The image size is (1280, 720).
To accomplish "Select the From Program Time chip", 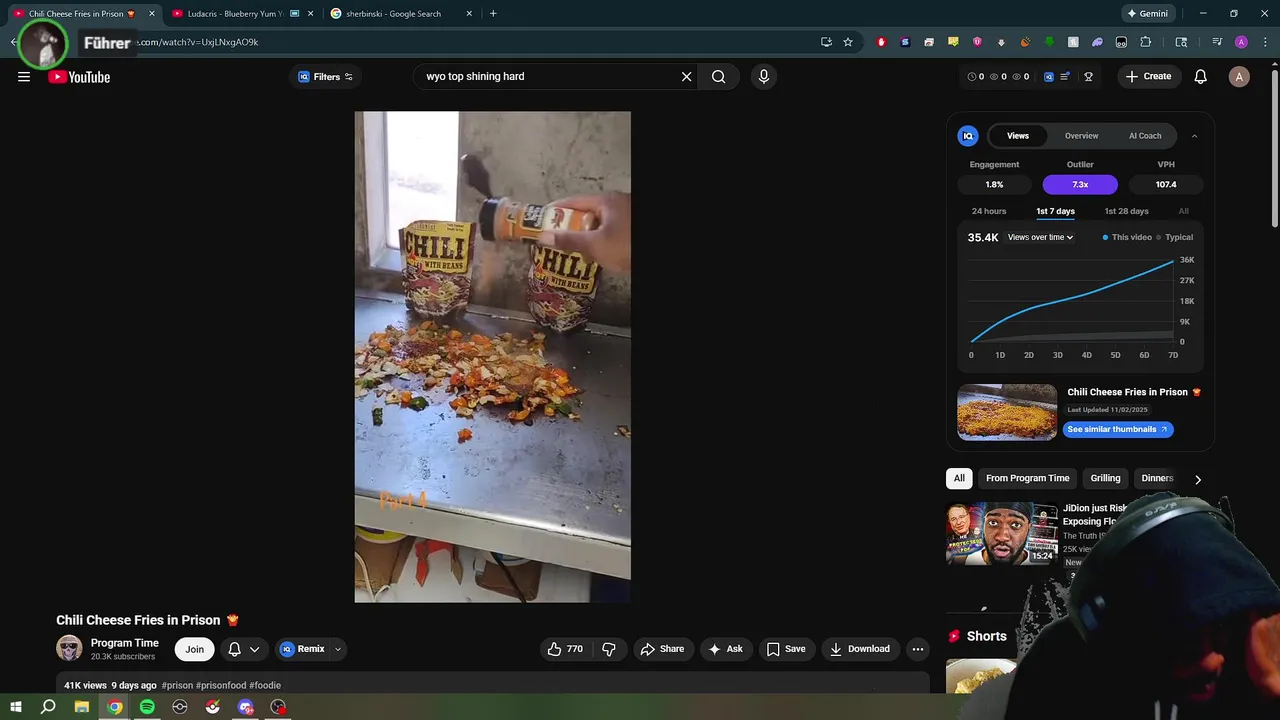I will pos(1027,478).
